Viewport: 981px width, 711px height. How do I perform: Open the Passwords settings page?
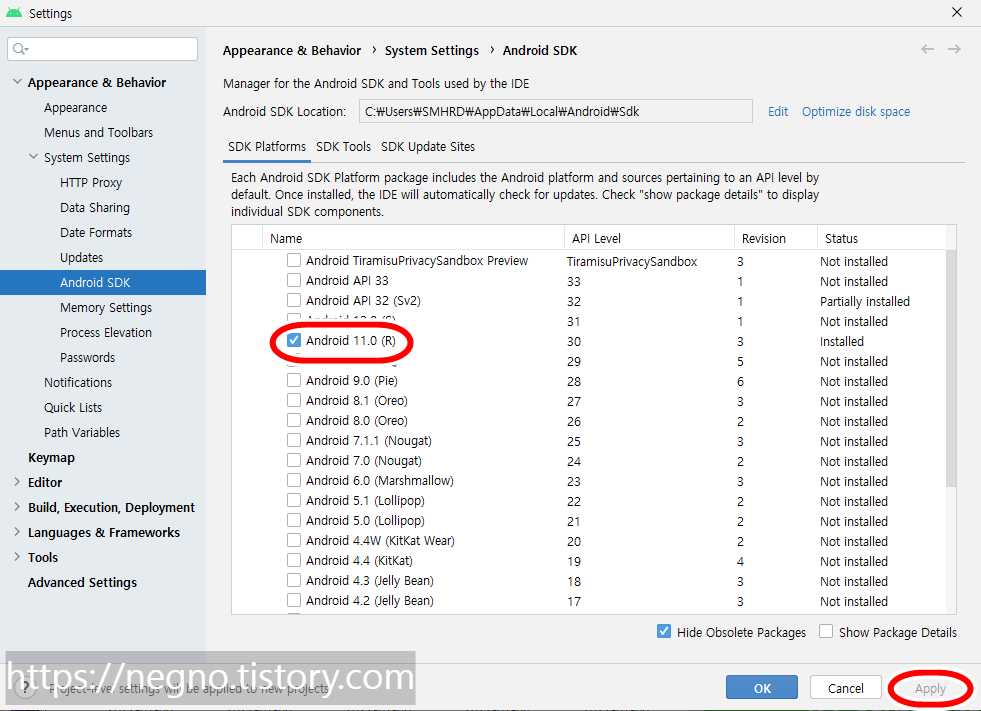point(87,357)
